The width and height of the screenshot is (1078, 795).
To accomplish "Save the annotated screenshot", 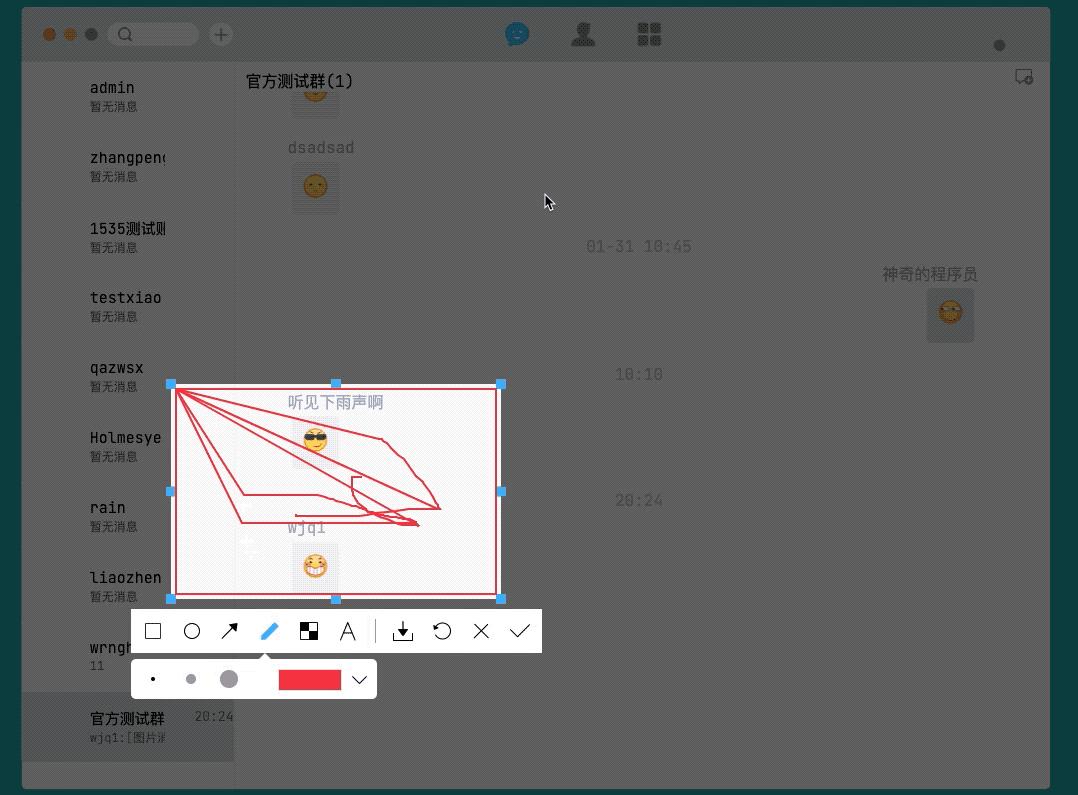I will 403,631.
